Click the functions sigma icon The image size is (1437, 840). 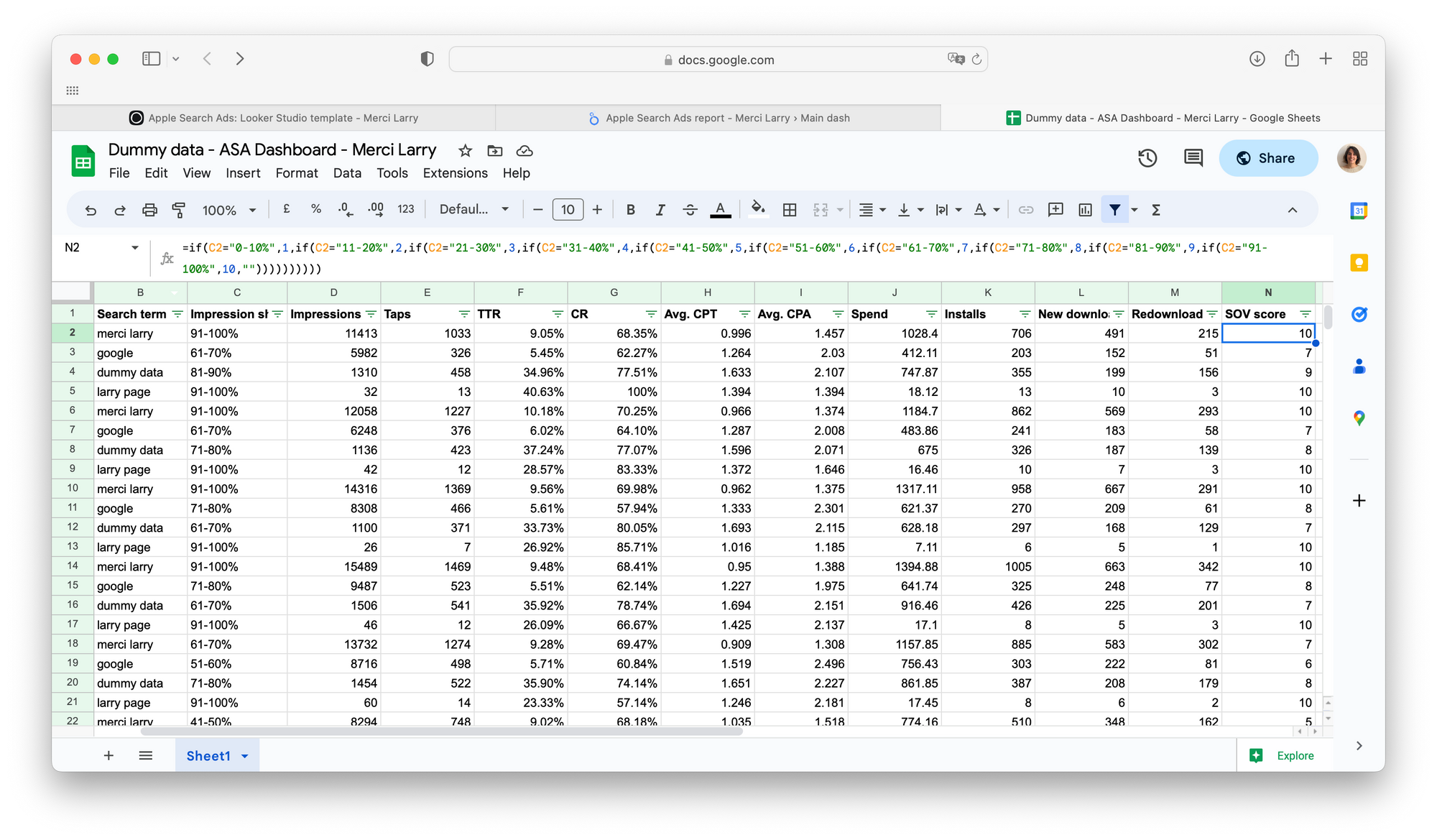tap(1156, 210)
